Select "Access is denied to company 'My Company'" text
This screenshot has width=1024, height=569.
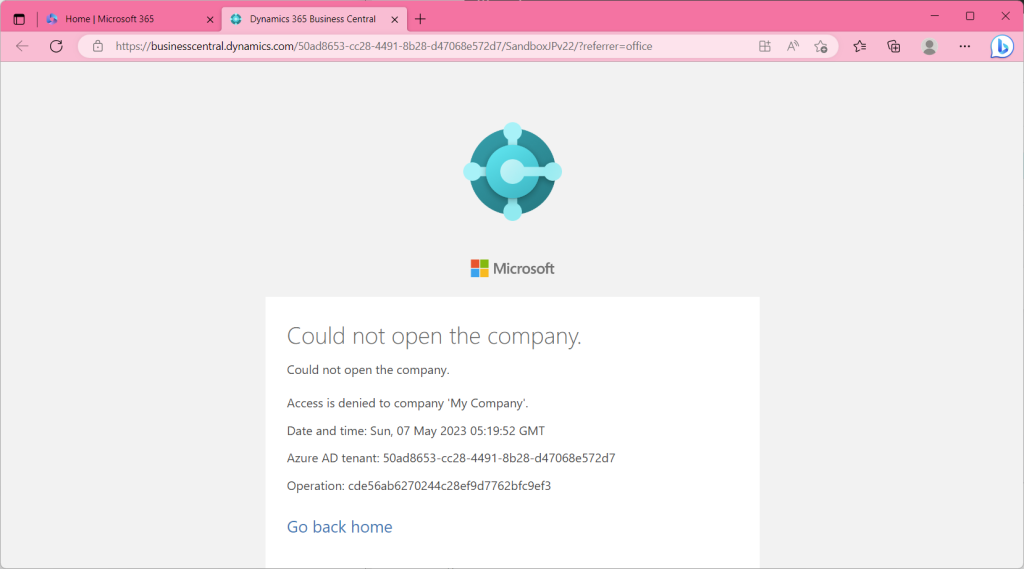pyautogui.click(x=408, y=403)
